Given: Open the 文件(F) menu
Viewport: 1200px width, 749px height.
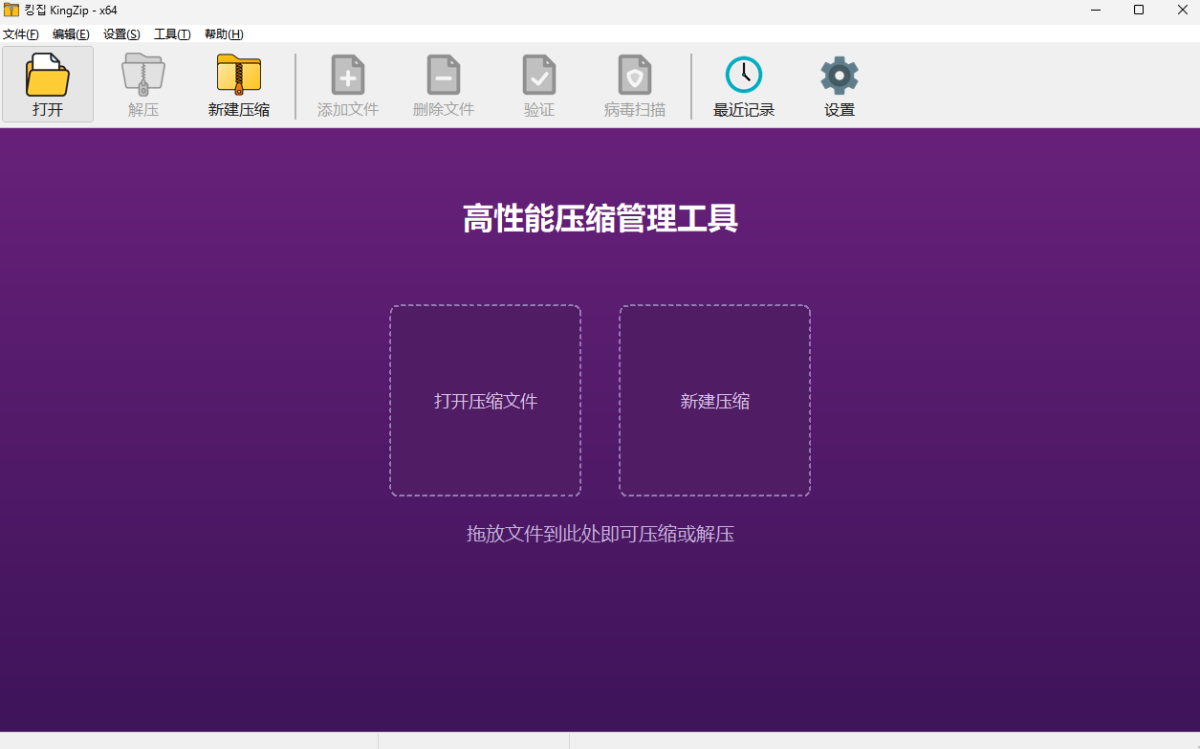Looking at the screenshot, I should point(21,34).
